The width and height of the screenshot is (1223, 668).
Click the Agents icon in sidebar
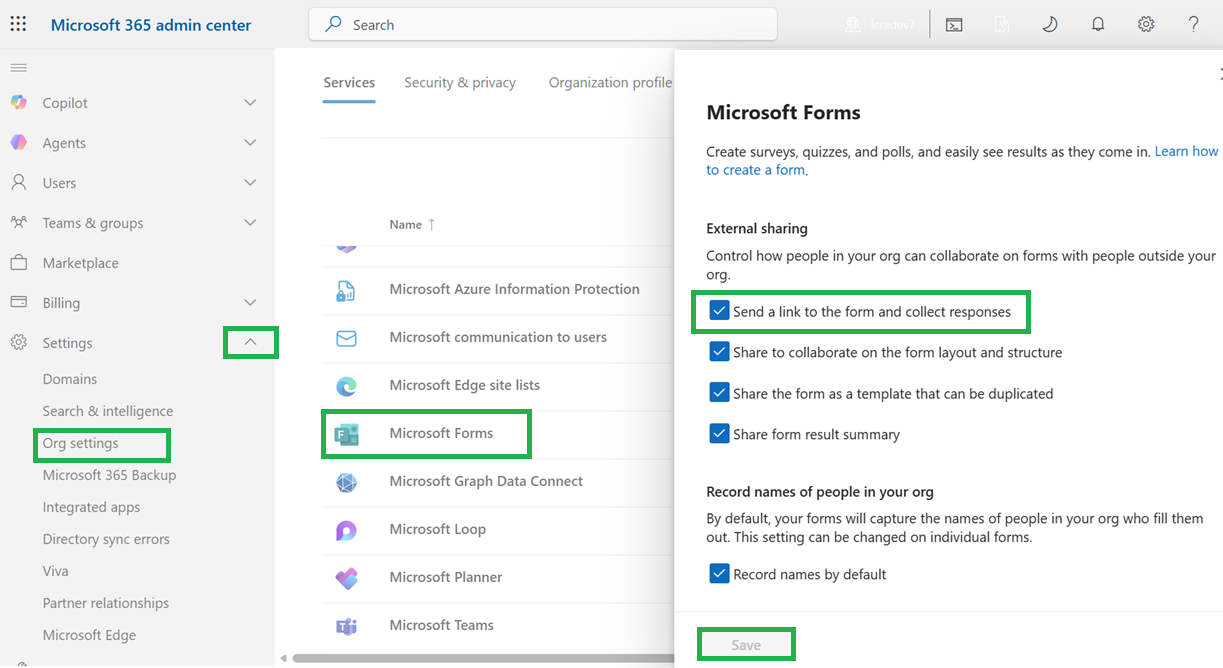[18, 143]
